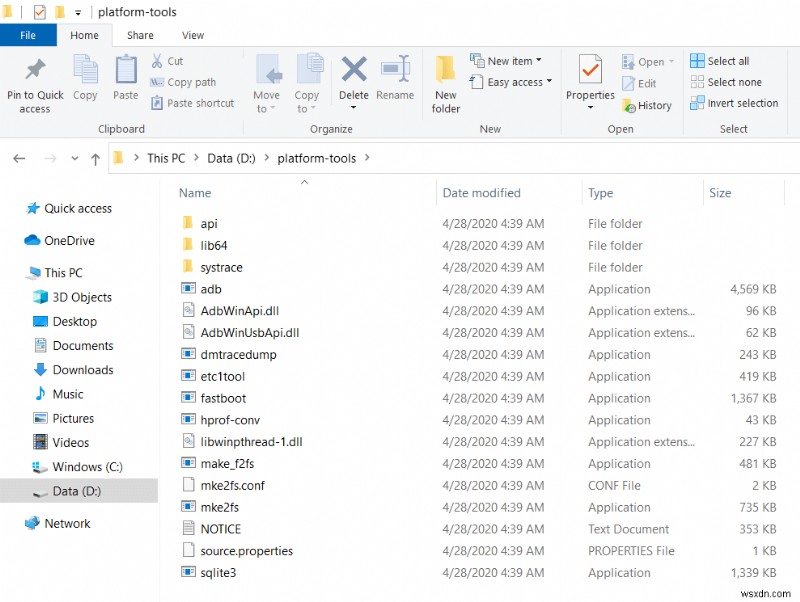This screenshot has width=800, height=602.
Task: Click Select none
Action: (x=726, y=82)
